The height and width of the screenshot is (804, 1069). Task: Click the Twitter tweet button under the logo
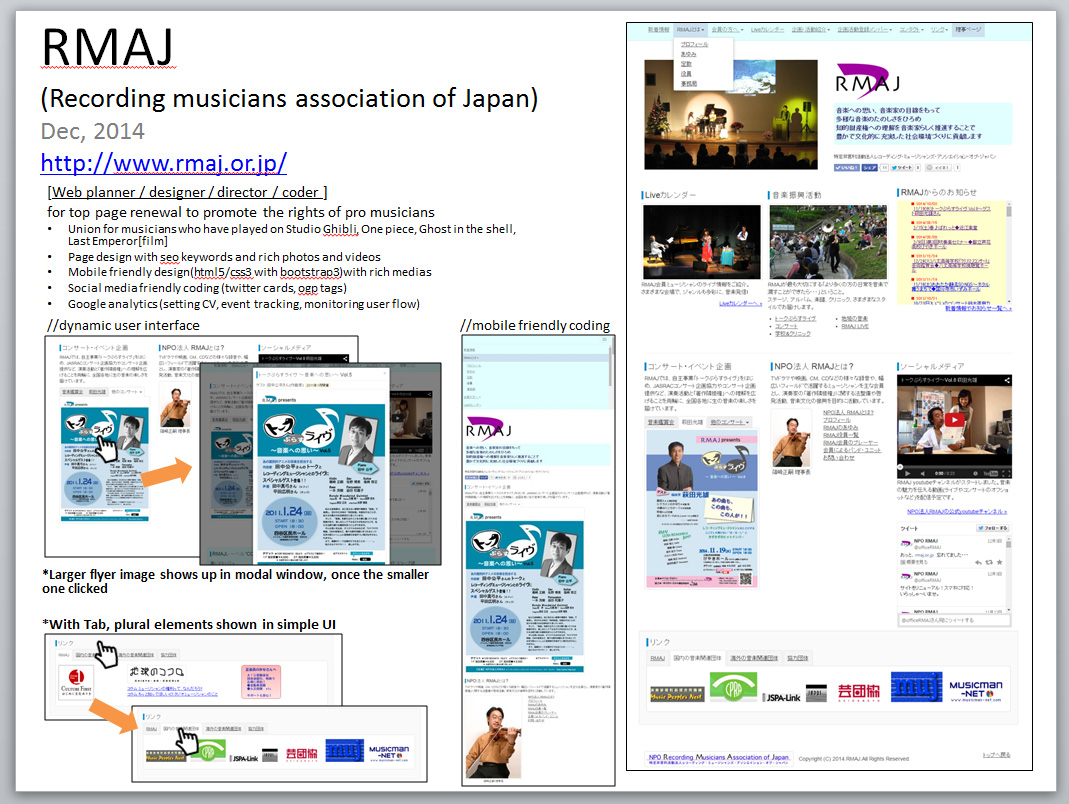point(901,168)
